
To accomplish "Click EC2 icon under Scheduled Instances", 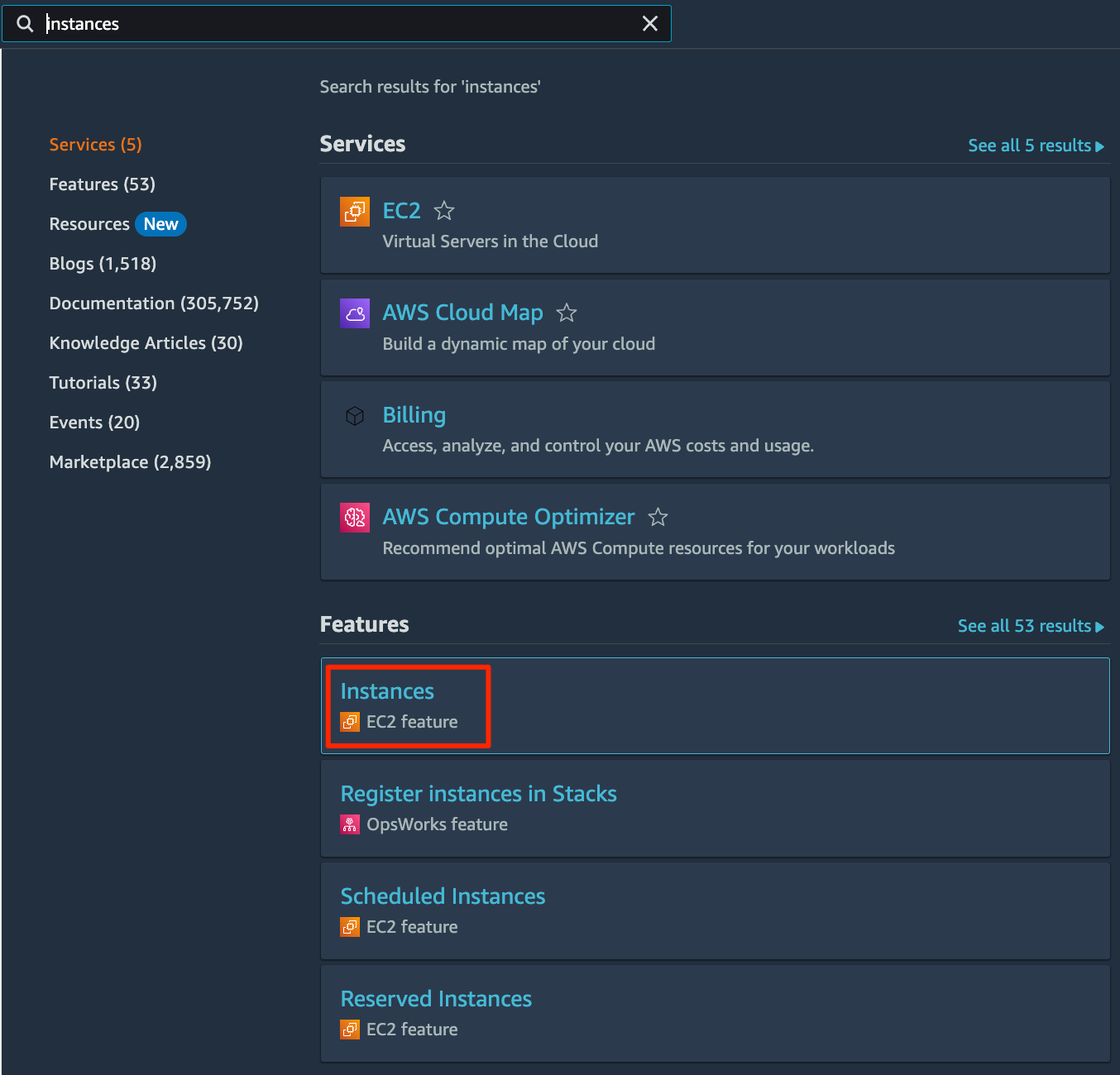I will [350, 927].
